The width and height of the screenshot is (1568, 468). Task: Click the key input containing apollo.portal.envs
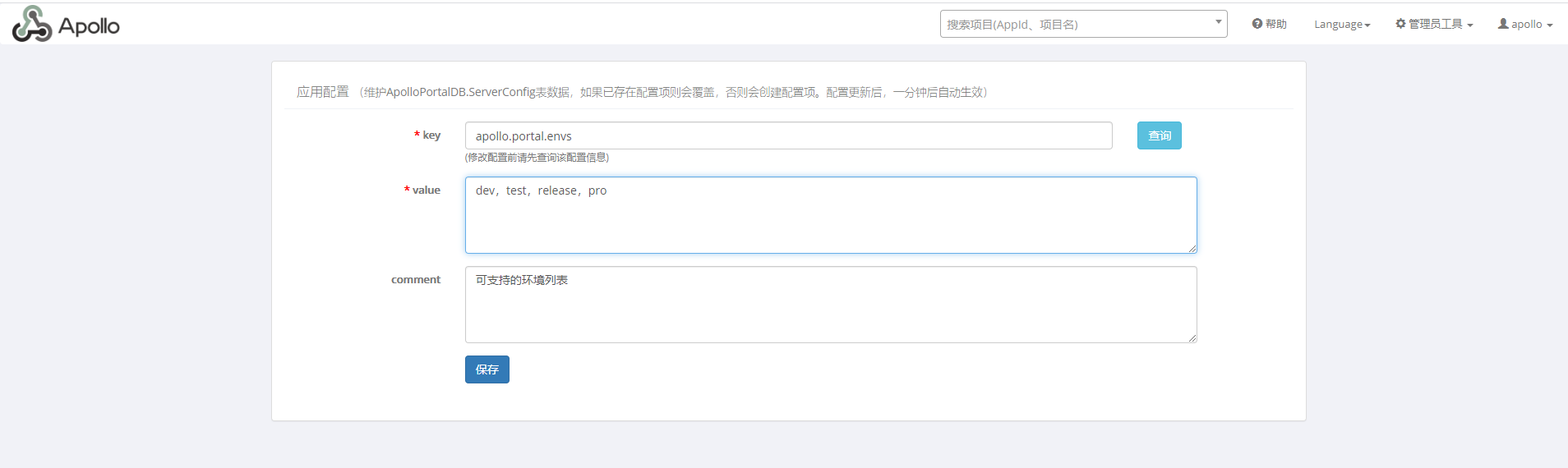[787, 136]
